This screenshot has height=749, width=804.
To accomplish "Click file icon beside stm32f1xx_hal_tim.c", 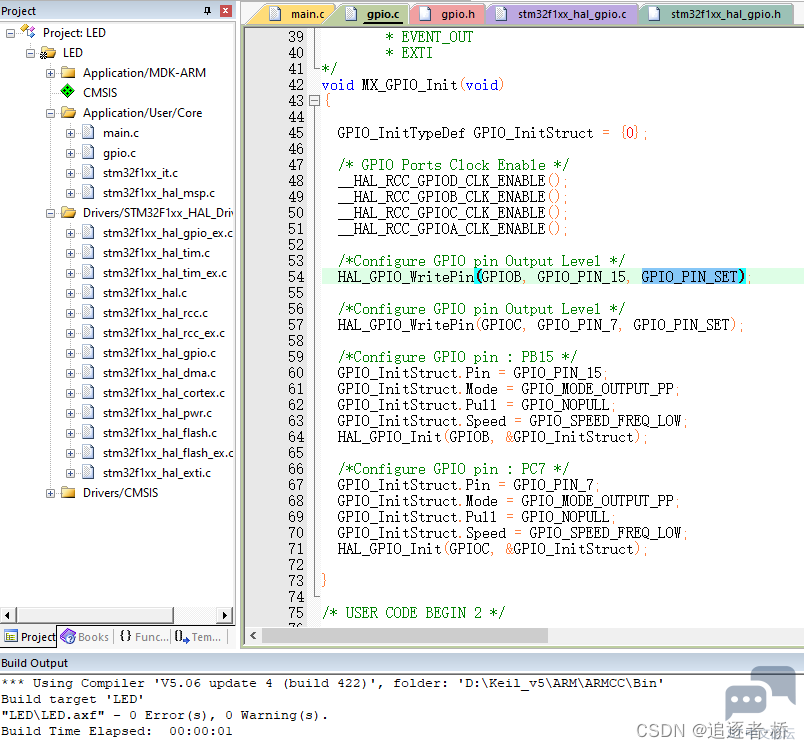I will pyautogui.click(x=88, y=252).
